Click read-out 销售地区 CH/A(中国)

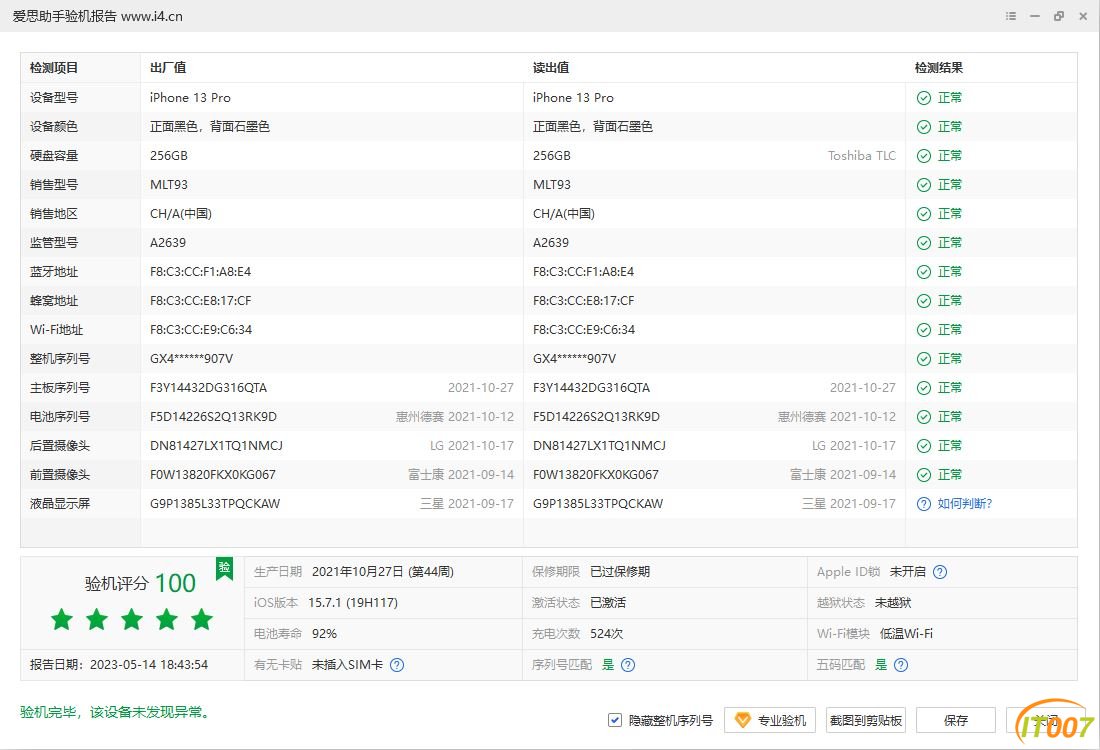point(563,214)
